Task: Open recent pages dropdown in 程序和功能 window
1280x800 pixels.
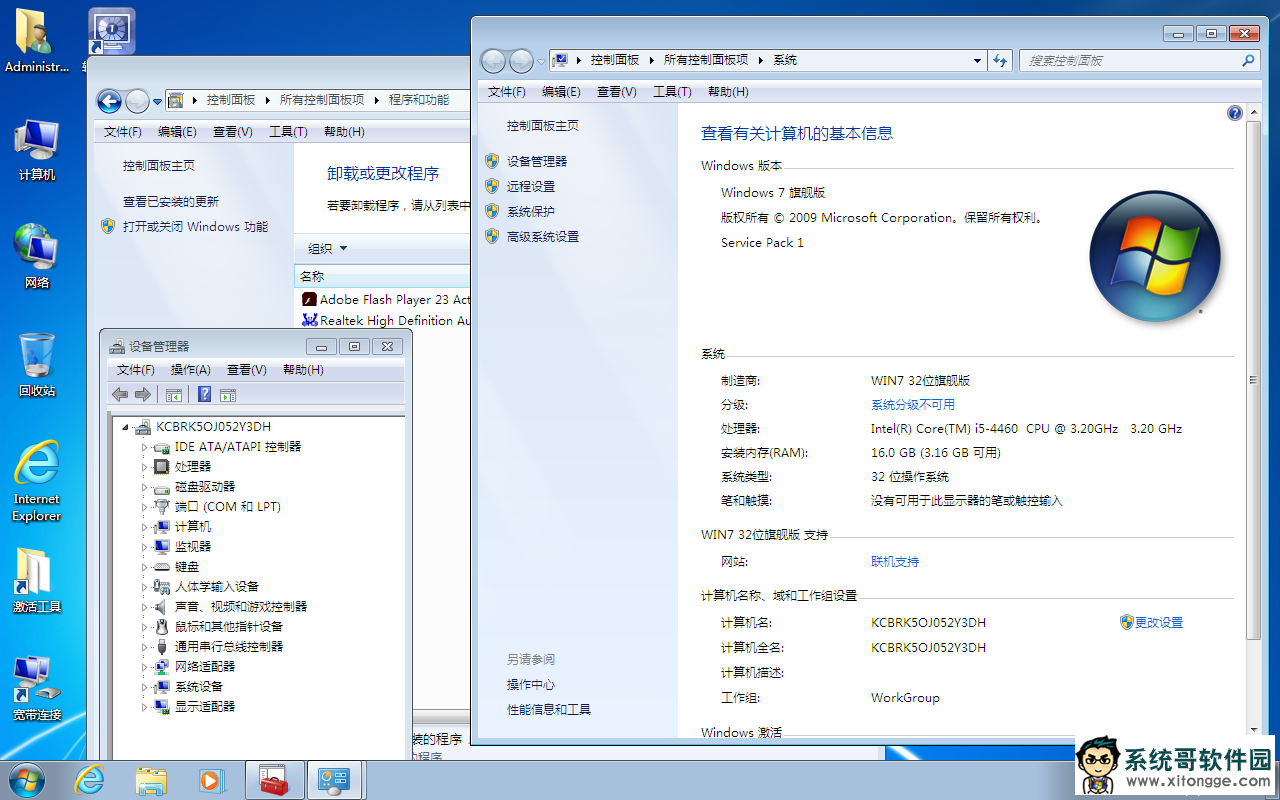Action: 157,101
